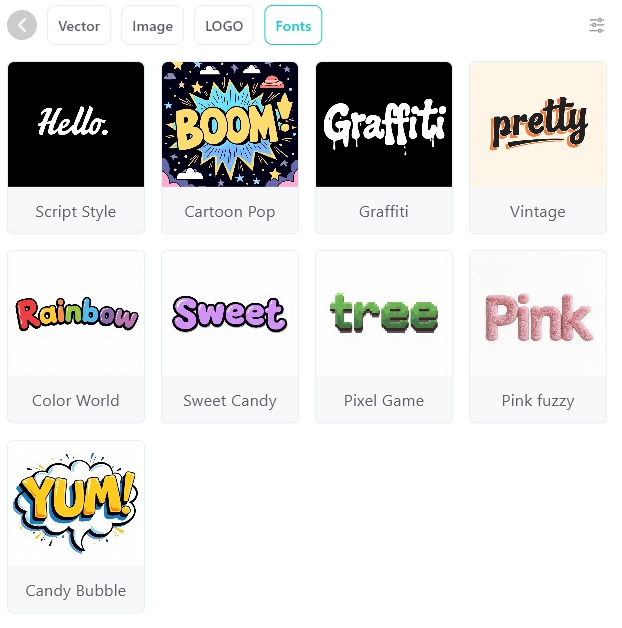Image resolution: width=622 pixels, height=628 pixels.
Task: Click the Pixel Game label
Action: [384, 401]
